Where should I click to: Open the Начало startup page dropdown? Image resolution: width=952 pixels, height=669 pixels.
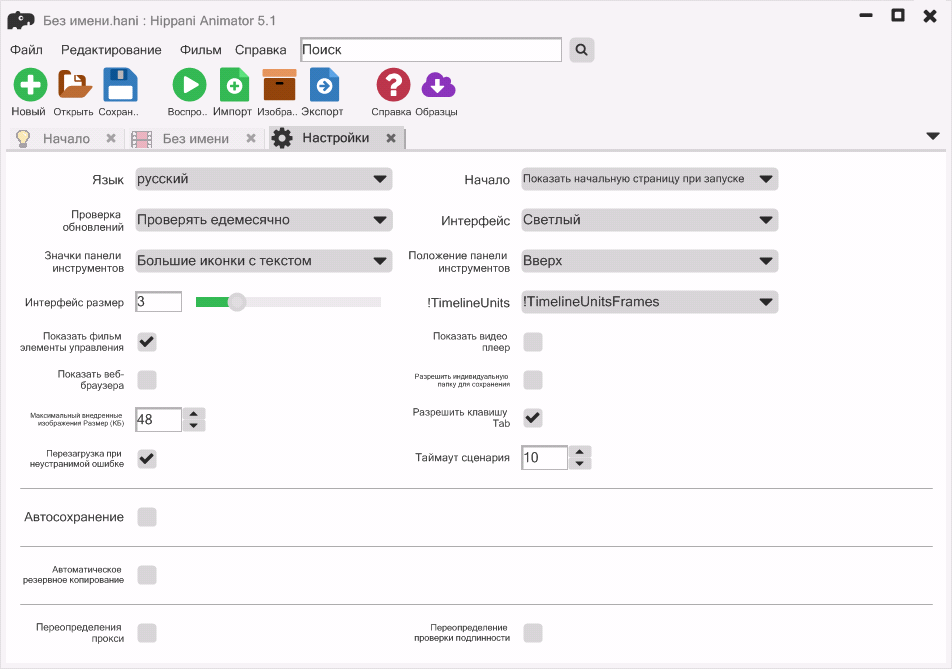(x=650, y=179)
